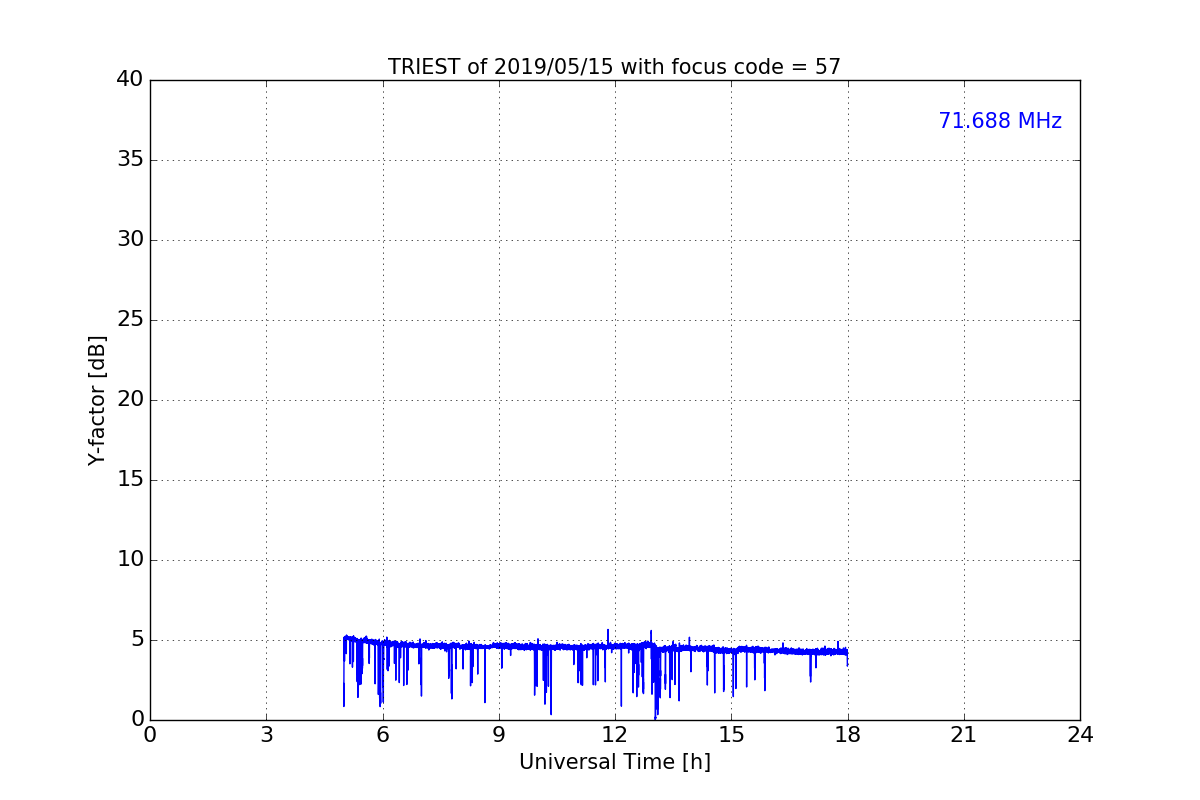Click y-axis tick label 35

click(x=130, y=160)
